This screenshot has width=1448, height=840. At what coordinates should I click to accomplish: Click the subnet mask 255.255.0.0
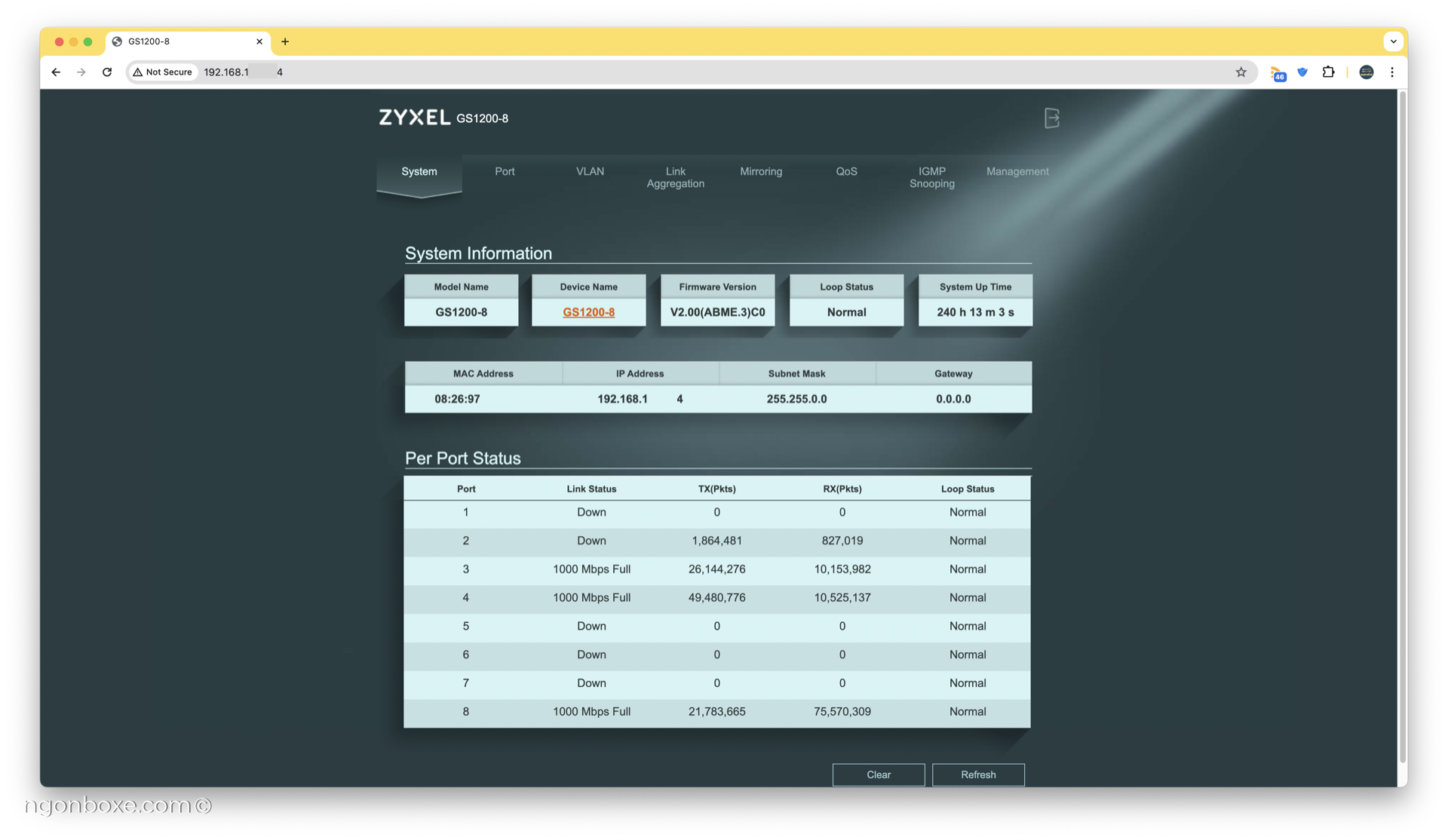(x=796, y=399)
